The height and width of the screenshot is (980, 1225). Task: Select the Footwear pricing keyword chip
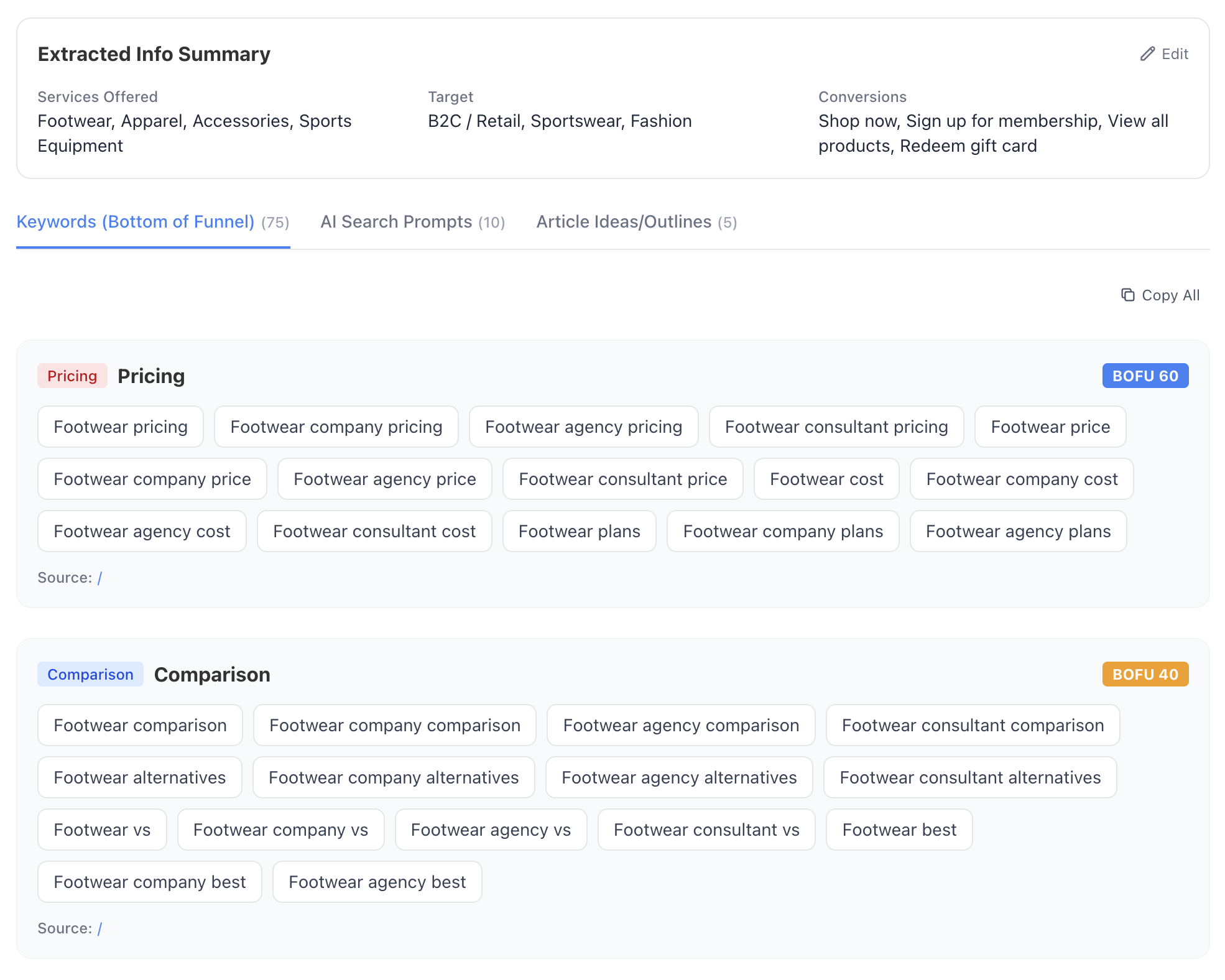pos(120,427)
